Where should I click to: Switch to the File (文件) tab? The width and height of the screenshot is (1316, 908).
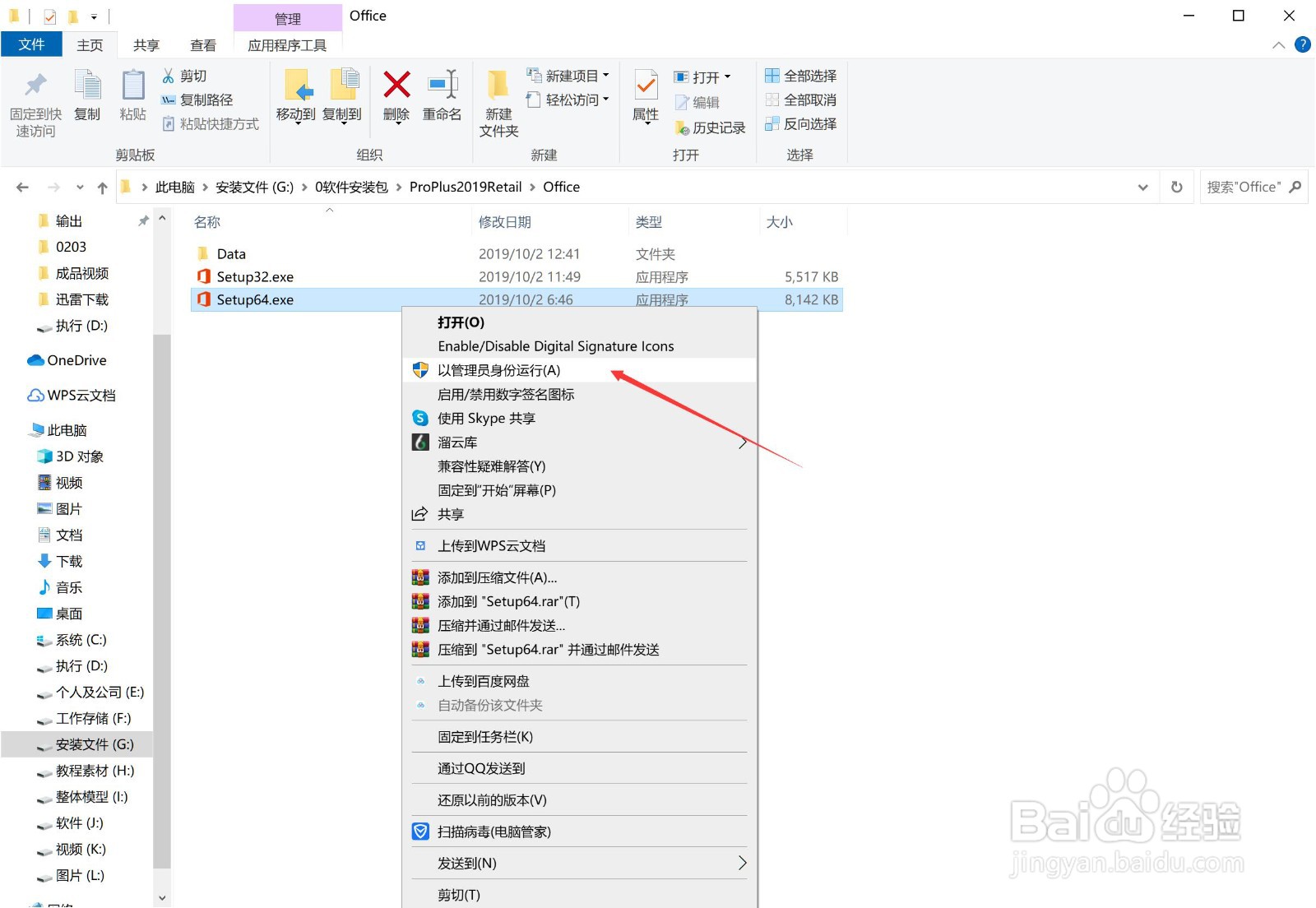31,44
